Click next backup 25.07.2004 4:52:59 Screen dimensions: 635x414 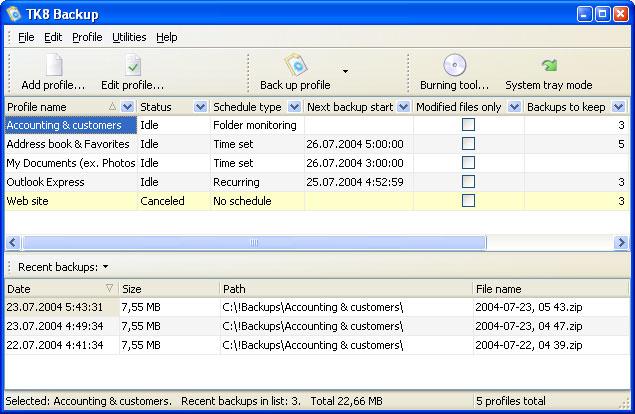[x=355, y=182]
